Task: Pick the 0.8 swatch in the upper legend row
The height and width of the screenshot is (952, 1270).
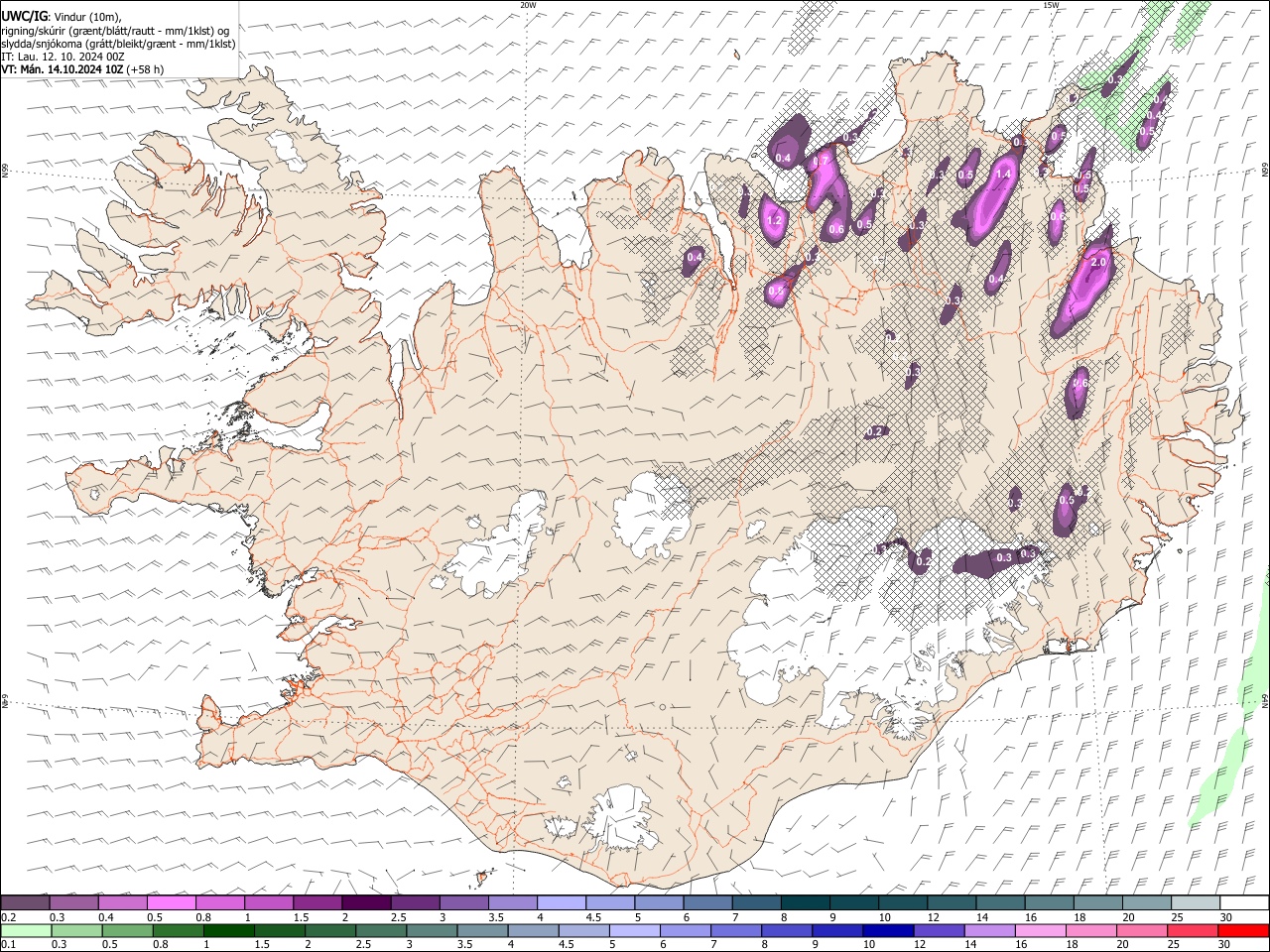Action: [x=220, y=902]
